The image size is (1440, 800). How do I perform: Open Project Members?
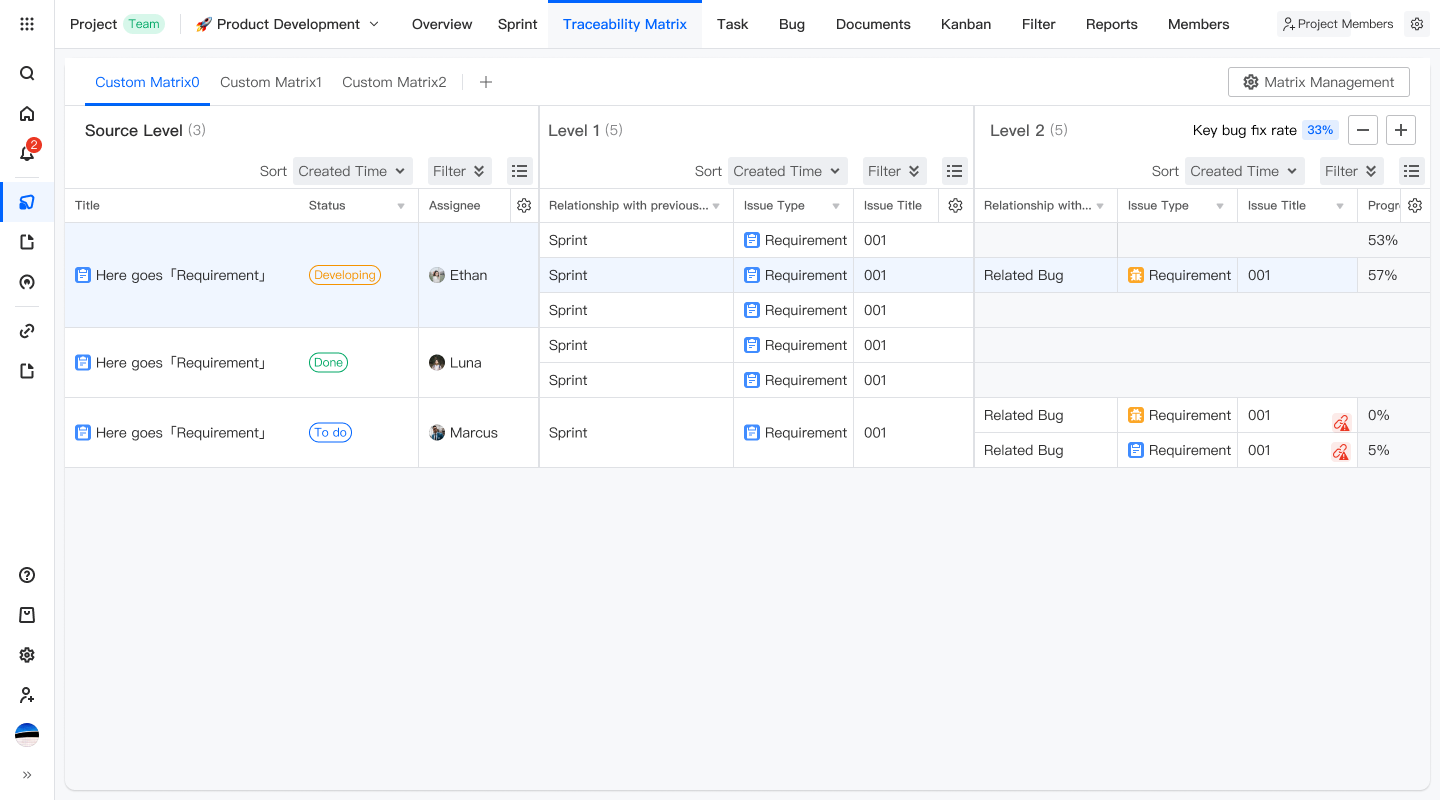coord(1338,24)
